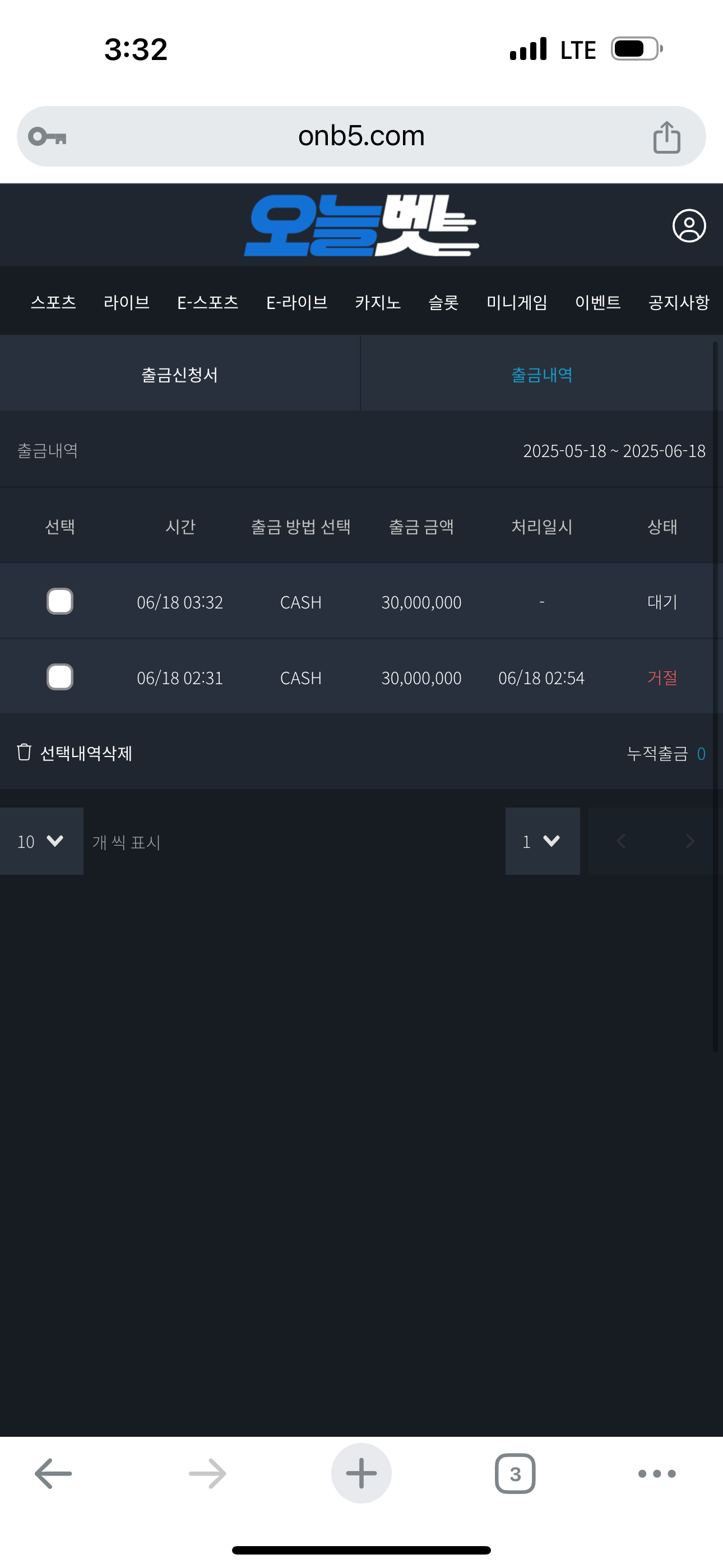The width and height of the screenshot is (723, 1568).
Task: Tap the browser share icon
Action: pos(666,137)
